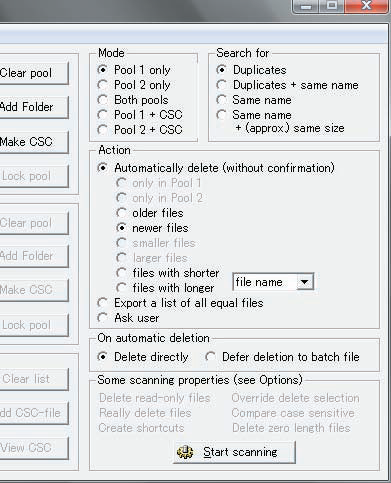Close the window with the X button

[366, 6]
